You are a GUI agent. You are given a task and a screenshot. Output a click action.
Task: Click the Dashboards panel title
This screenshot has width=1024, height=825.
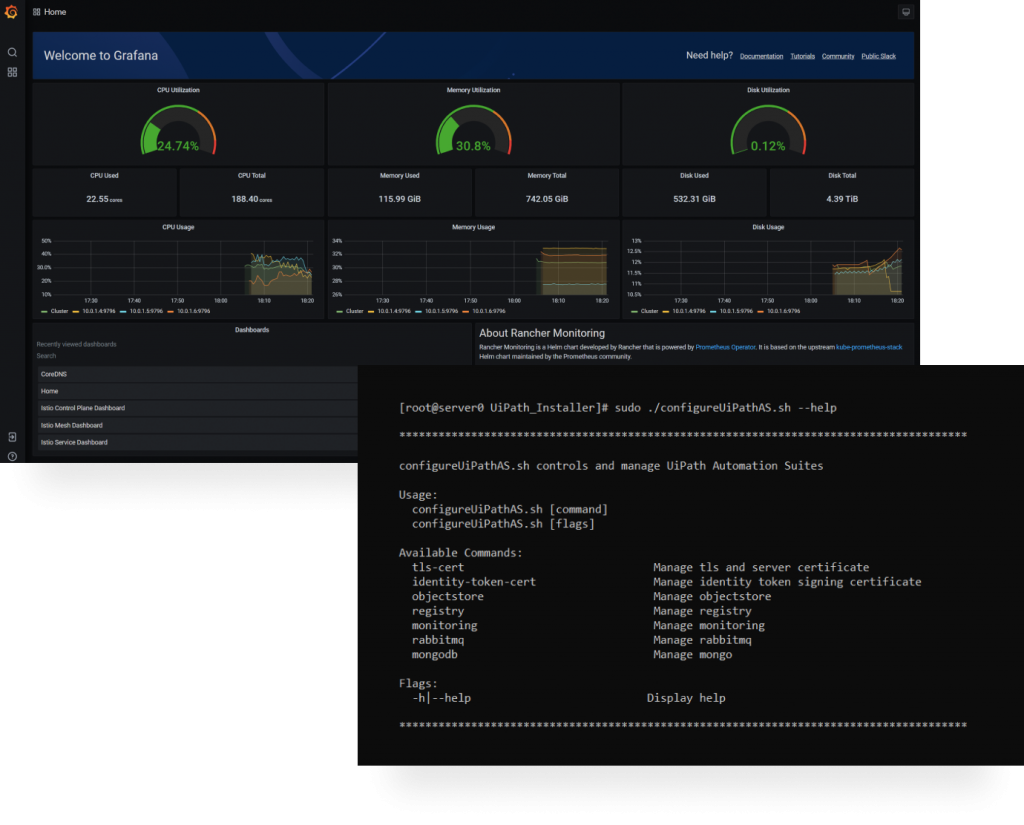pos(252,330)
